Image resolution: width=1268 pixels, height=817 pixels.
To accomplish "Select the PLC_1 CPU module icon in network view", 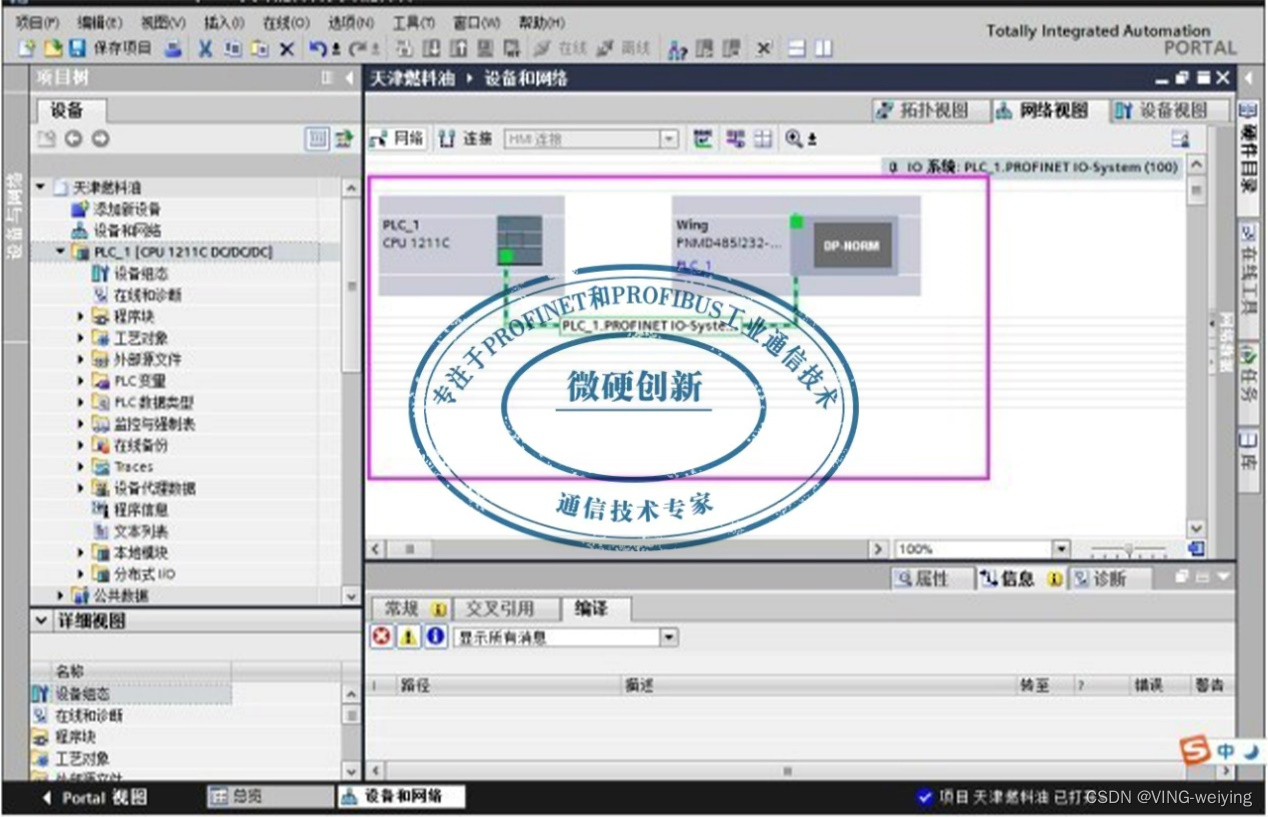I will tap(519, 240).
